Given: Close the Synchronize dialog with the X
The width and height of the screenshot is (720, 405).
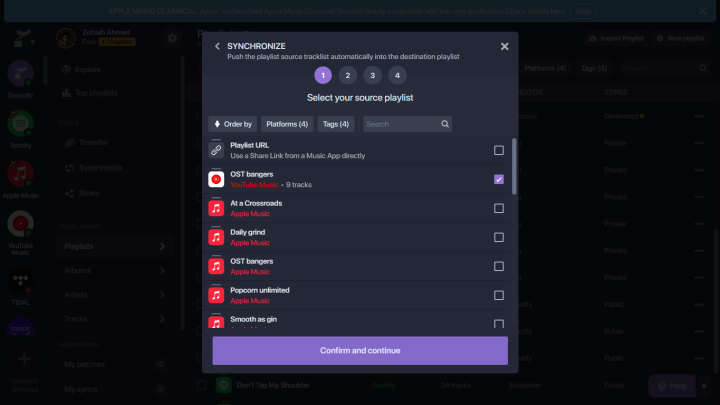Looking at the screenshot, I should (504, 46).
